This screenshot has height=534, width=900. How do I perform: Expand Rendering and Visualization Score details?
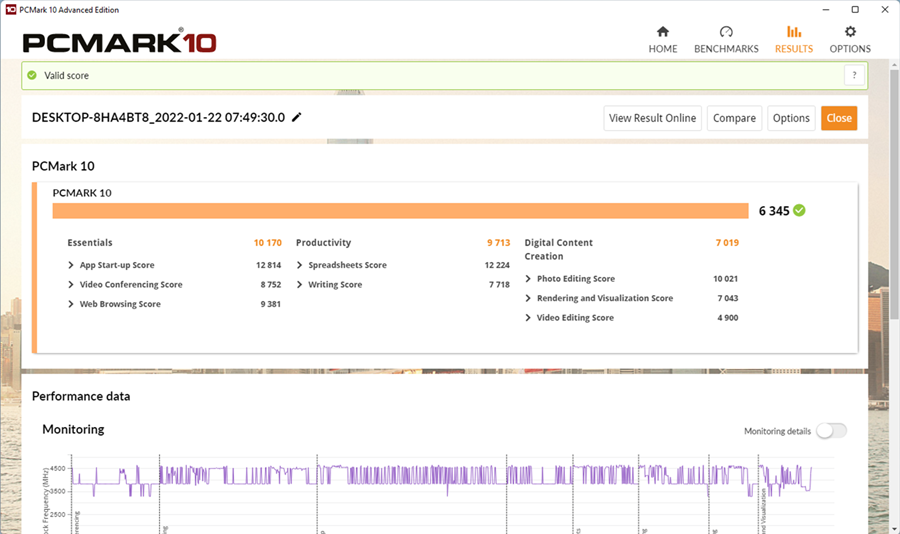(x=528, y=299)
